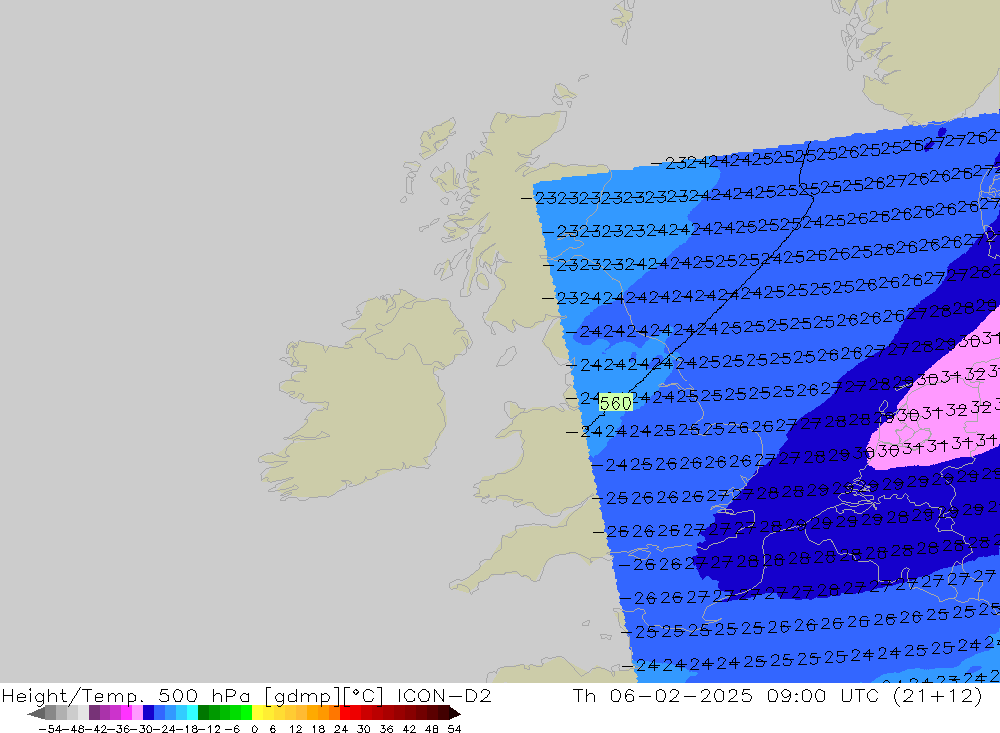Pick the cyan -18 swatch in the legend
This screenshot has width=1000, height=733.
(192, 713)
